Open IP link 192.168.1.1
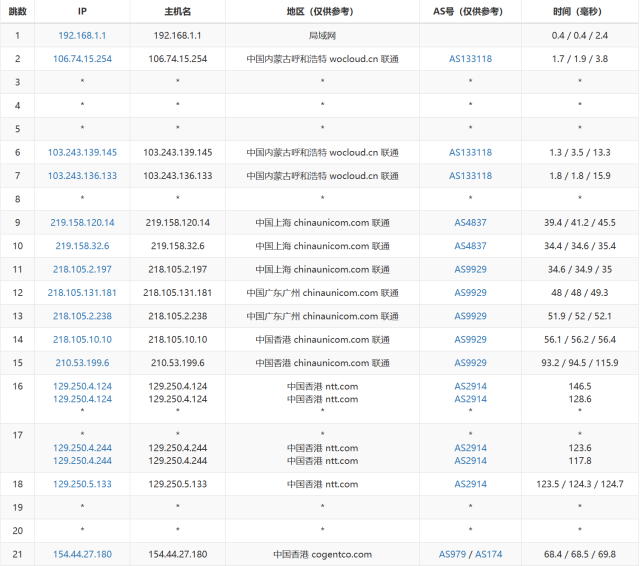640x566 pixels. point(82,36)
